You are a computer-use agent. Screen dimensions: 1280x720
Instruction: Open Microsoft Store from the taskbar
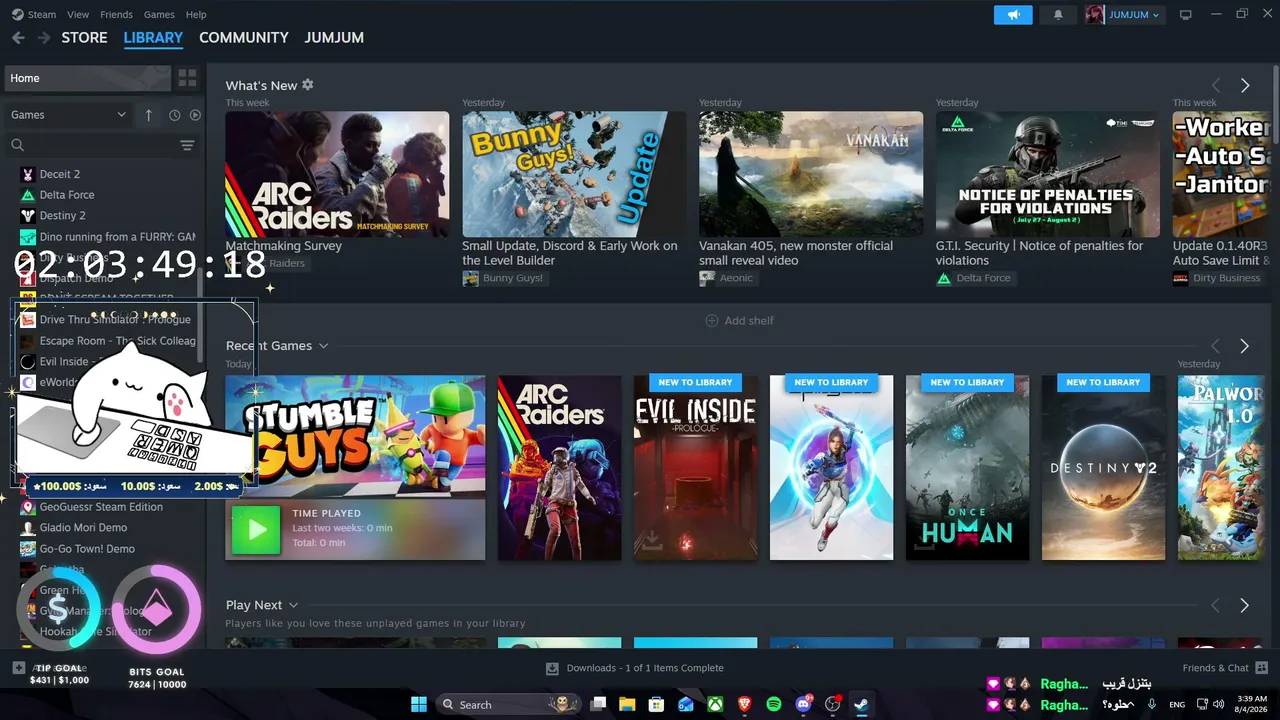pyautogui.click(x=656, y=704)
